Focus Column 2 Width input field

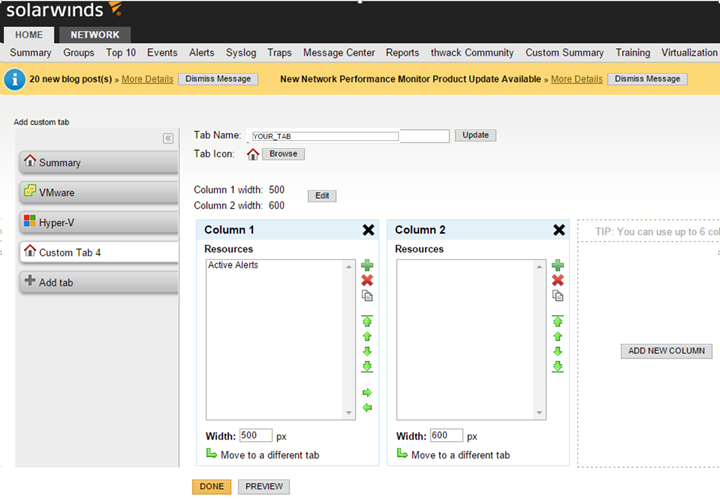[446, 435]
